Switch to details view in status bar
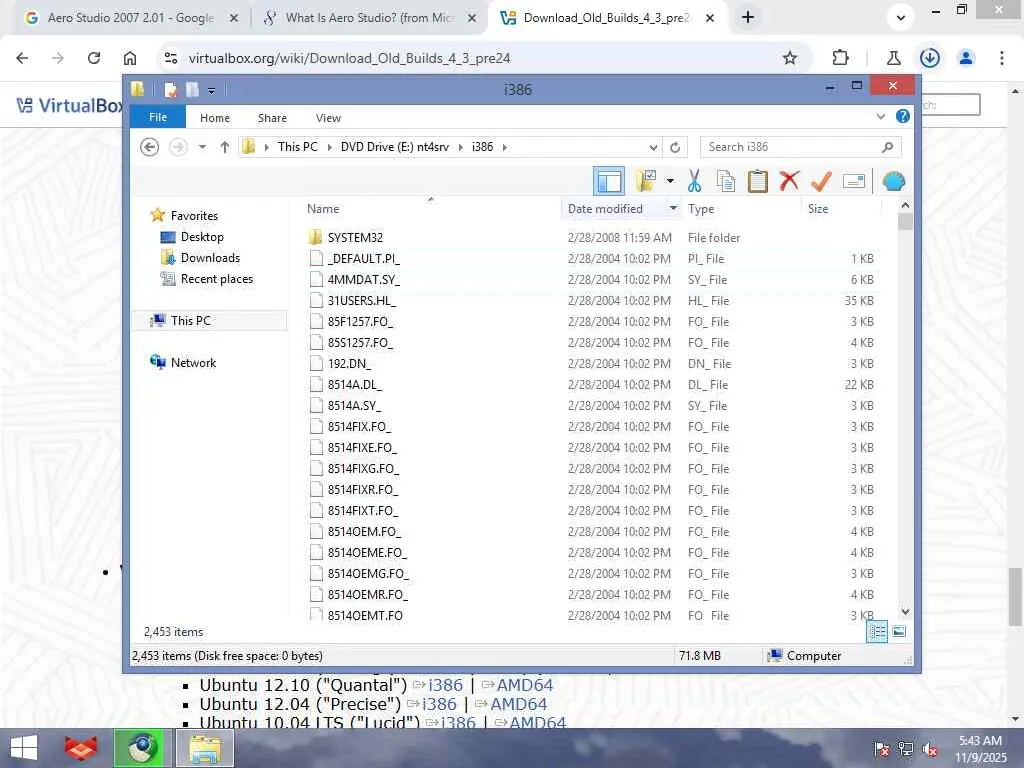Viewport: 1024px width, 768px height. click(877, 632)
